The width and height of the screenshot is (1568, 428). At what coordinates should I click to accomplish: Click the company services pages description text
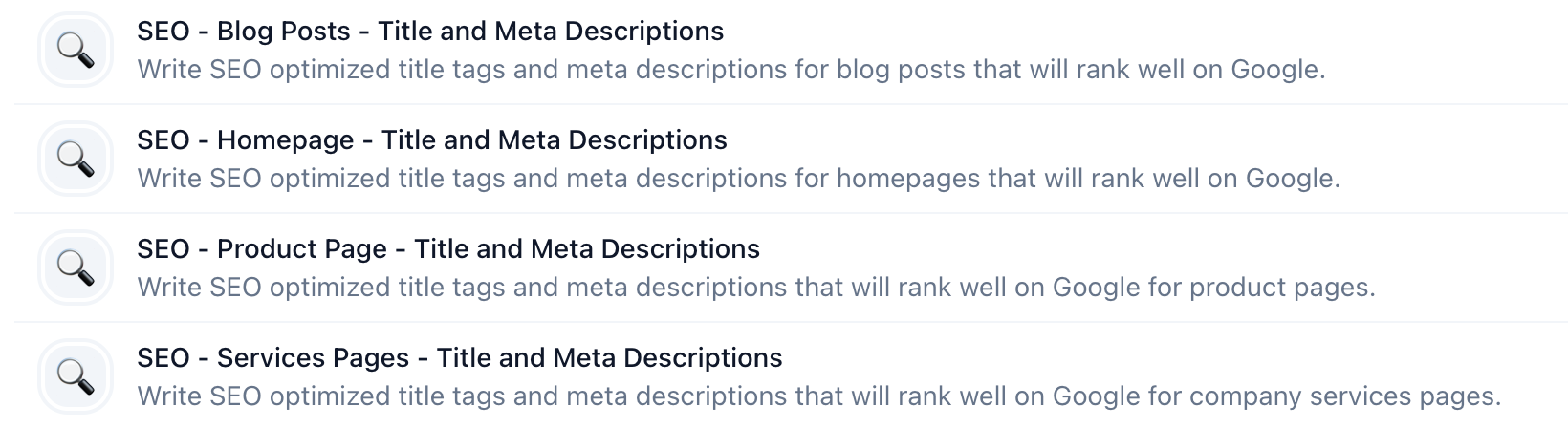(x=819, y=396)
